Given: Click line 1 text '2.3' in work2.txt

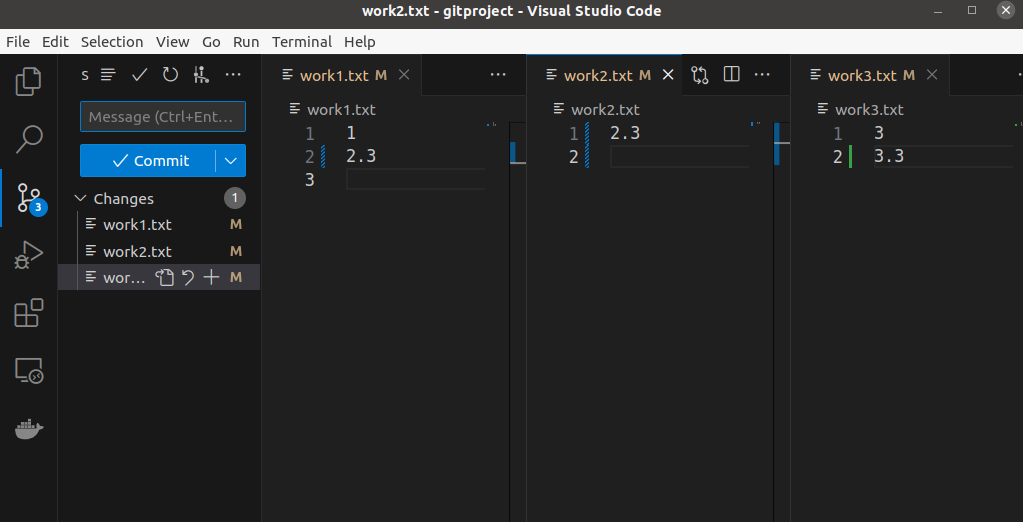Looking at the screenshot, I should 625,133.
